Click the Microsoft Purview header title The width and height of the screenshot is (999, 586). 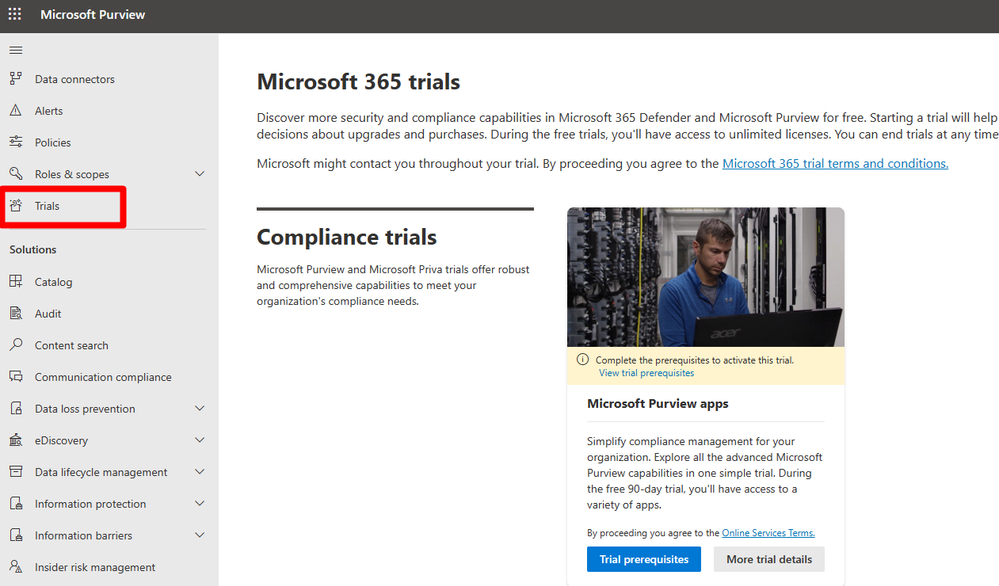click(93, 14)
